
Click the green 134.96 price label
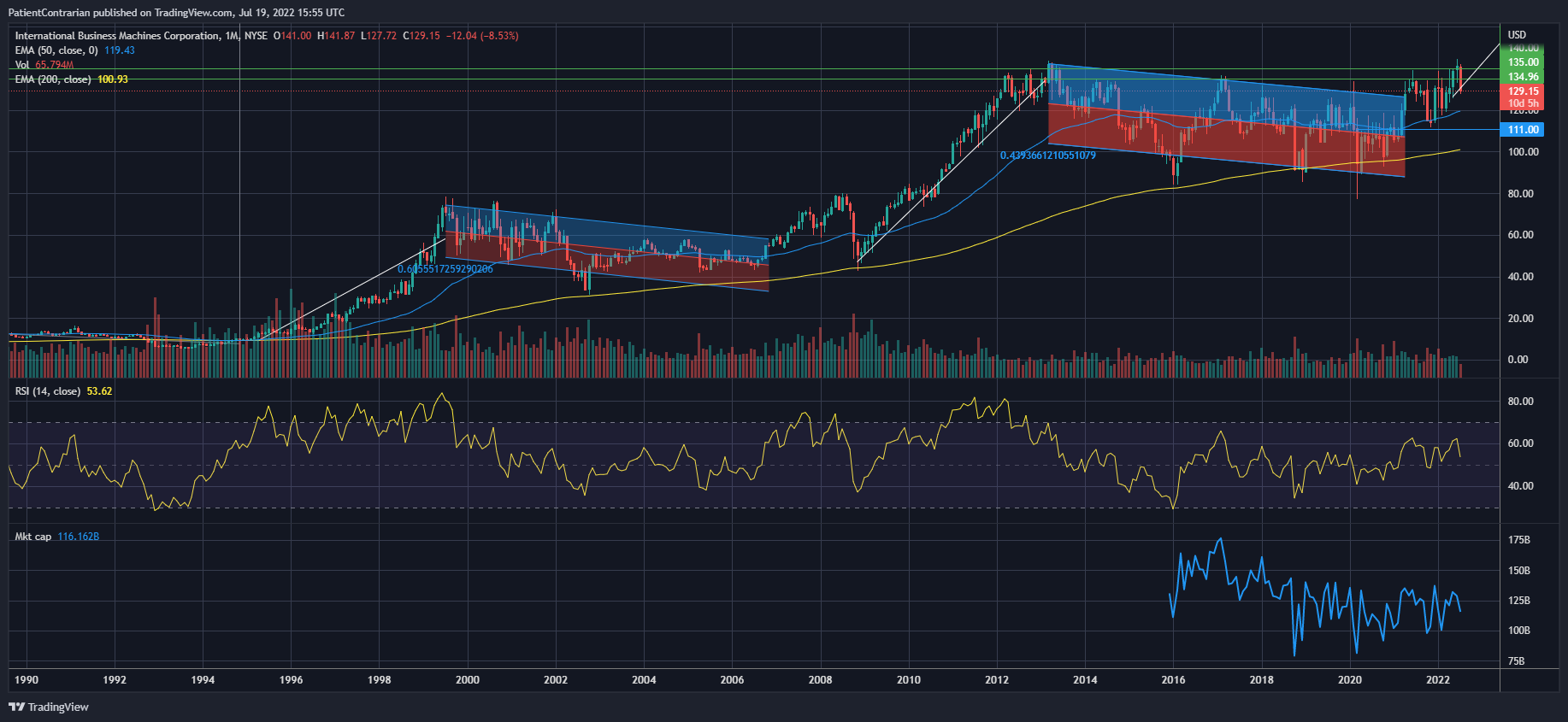pos(1523,77)
